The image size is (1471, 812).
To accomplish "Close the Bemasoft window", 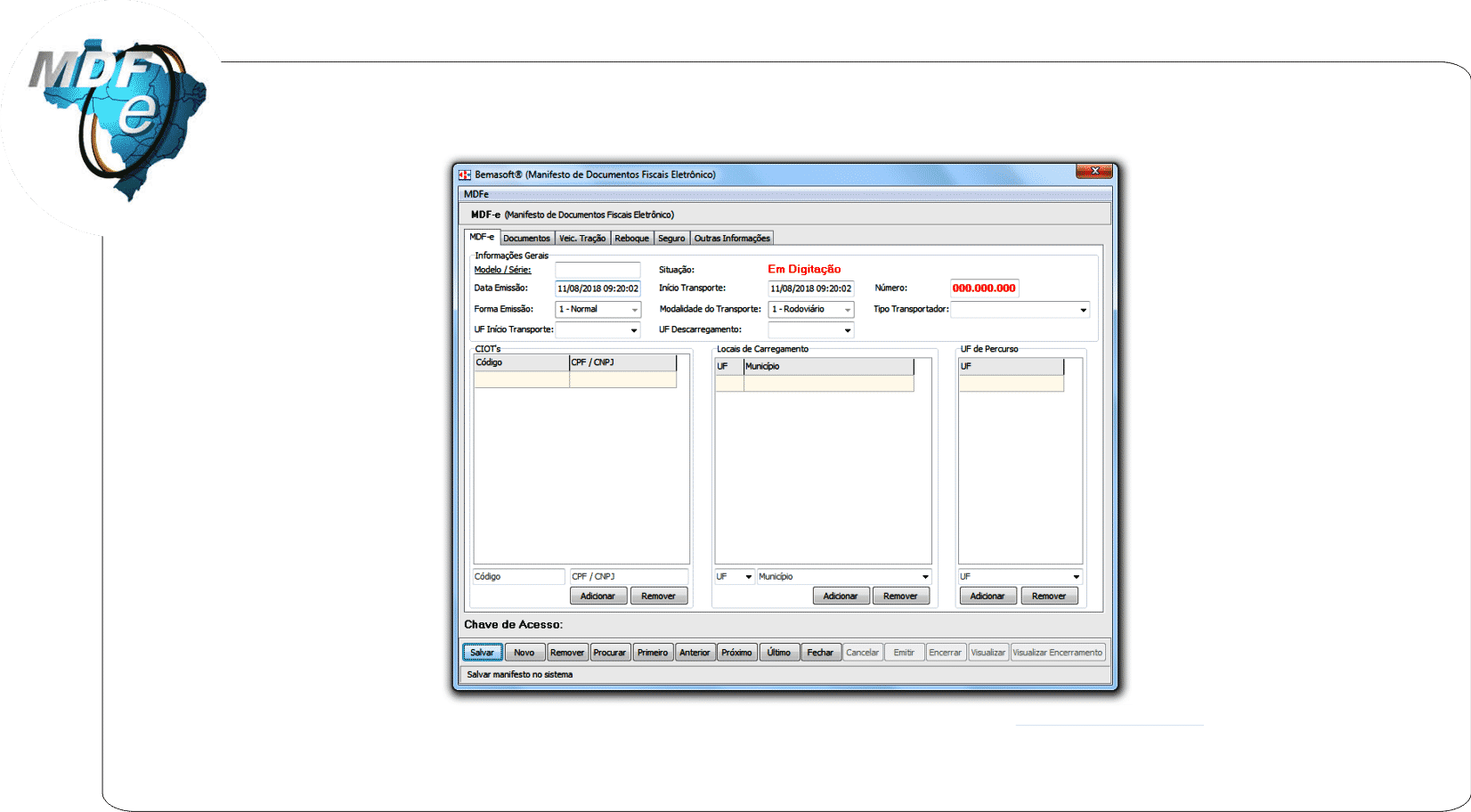I will tap(1093, 171).
